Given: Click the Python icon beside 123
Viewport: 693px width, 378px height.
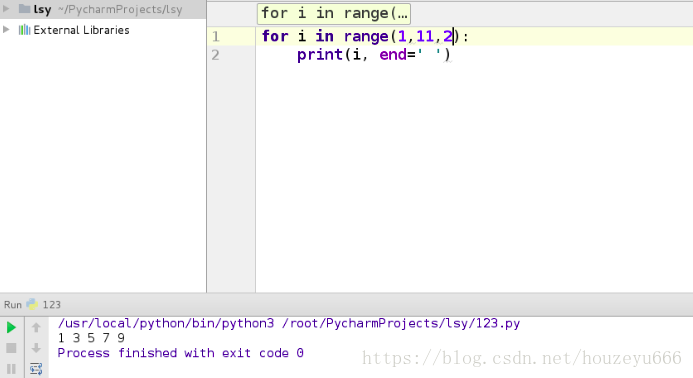Looking at the screenshot, I should tap(32, 304).
